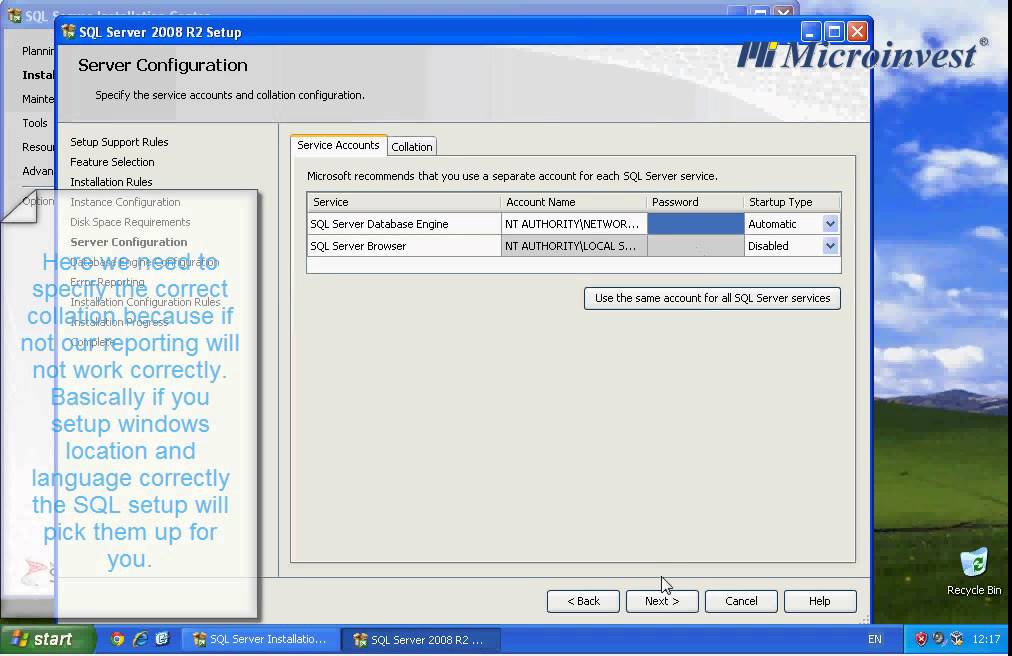The height and width of the screenshot is (656, 1012).
Task: Click the red shield tray icon
Action: point(921,639)
